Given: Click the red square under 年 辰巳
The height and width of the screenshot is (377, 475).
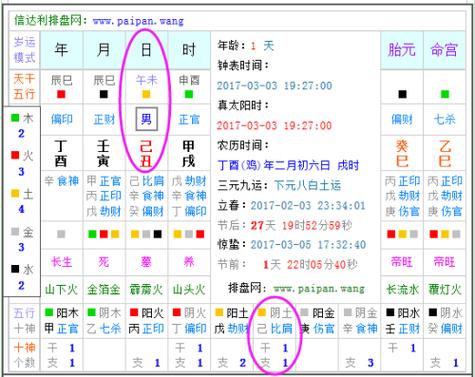Looking at the screenshot, I should click(x=61, y=94).
